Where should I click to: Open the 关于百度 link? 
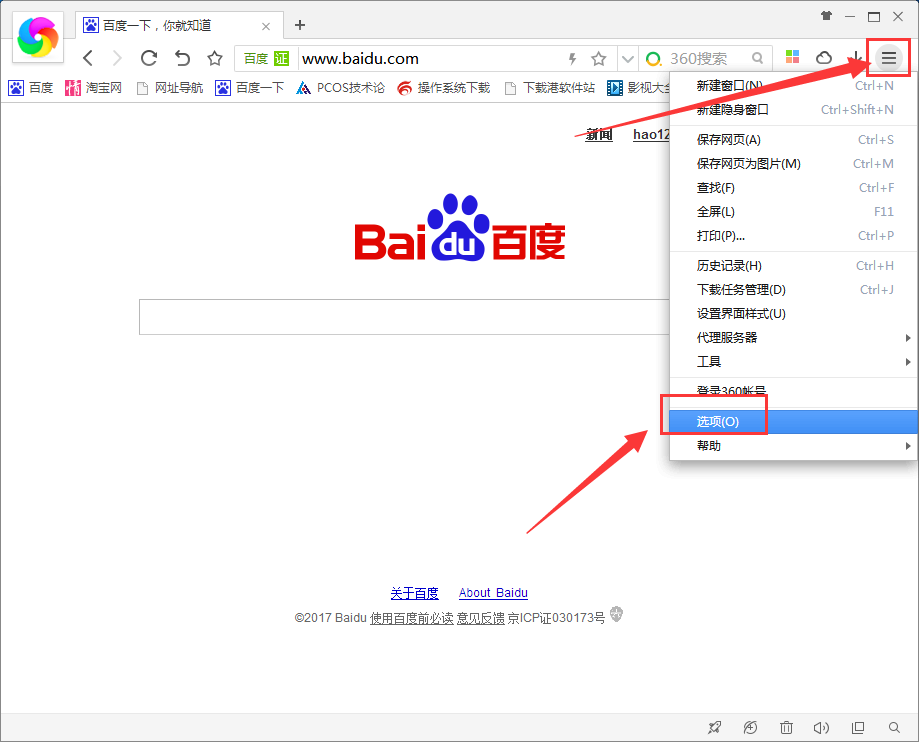point(414,593)
